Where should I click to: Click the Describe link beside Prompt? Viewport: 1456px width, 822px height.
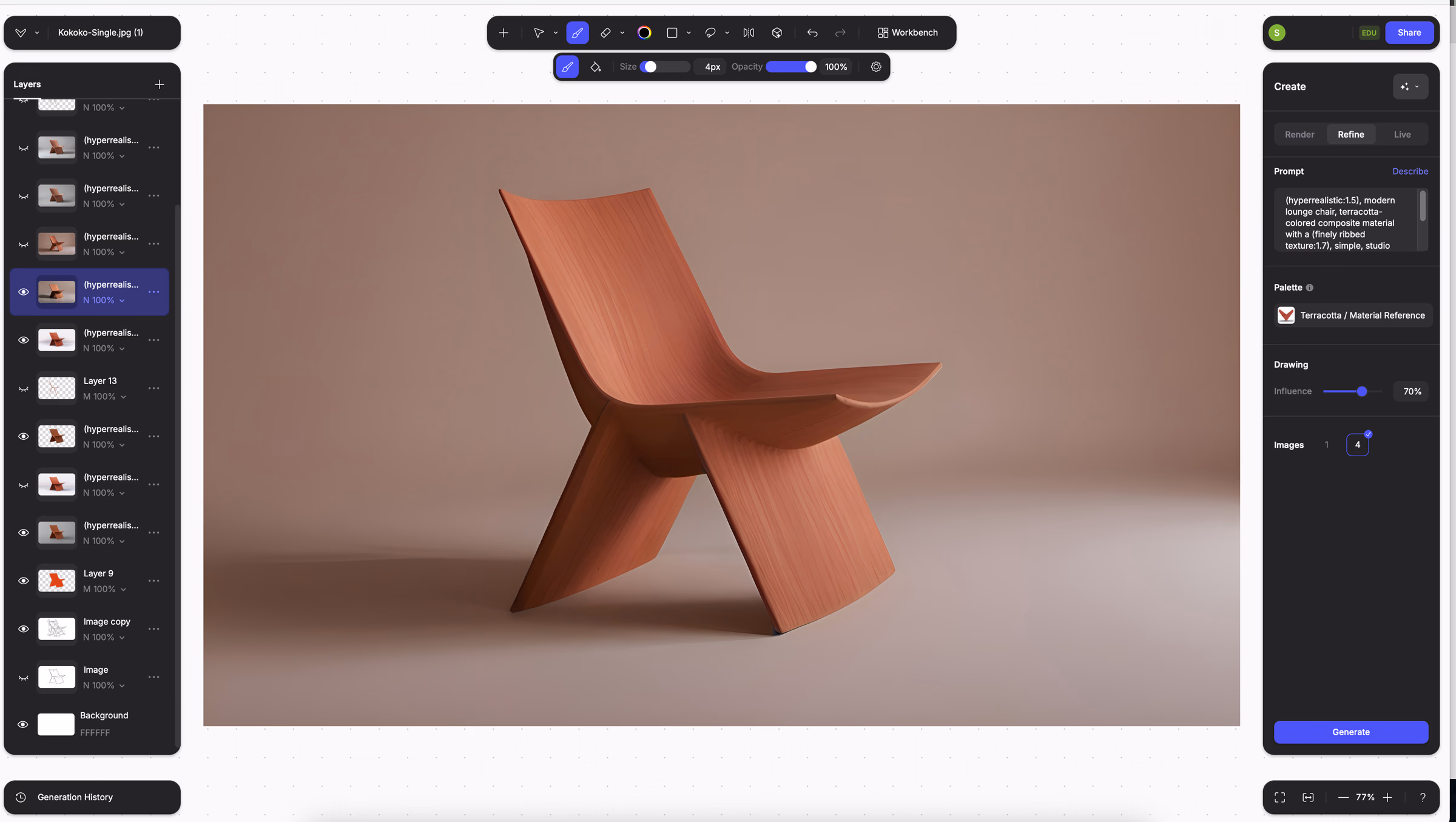click(1410, 171)
